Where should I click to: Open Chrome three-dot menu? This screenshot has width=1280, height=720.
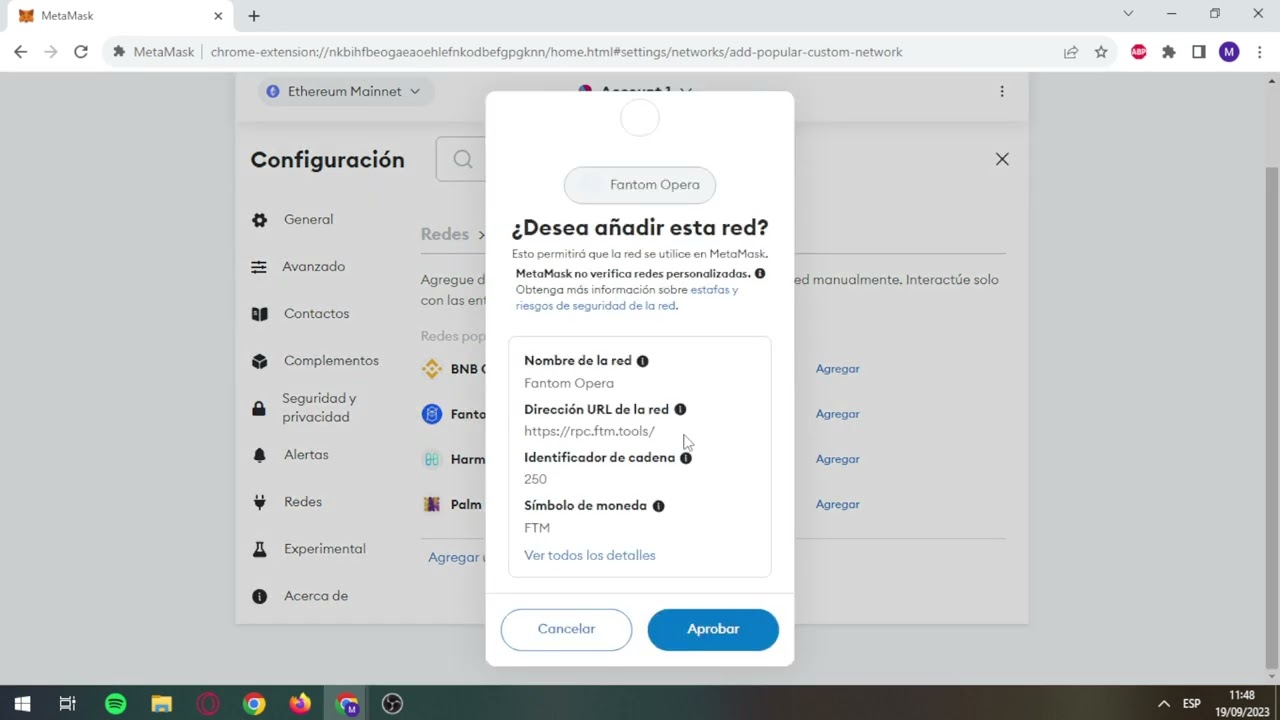[x=1259, y=52]
